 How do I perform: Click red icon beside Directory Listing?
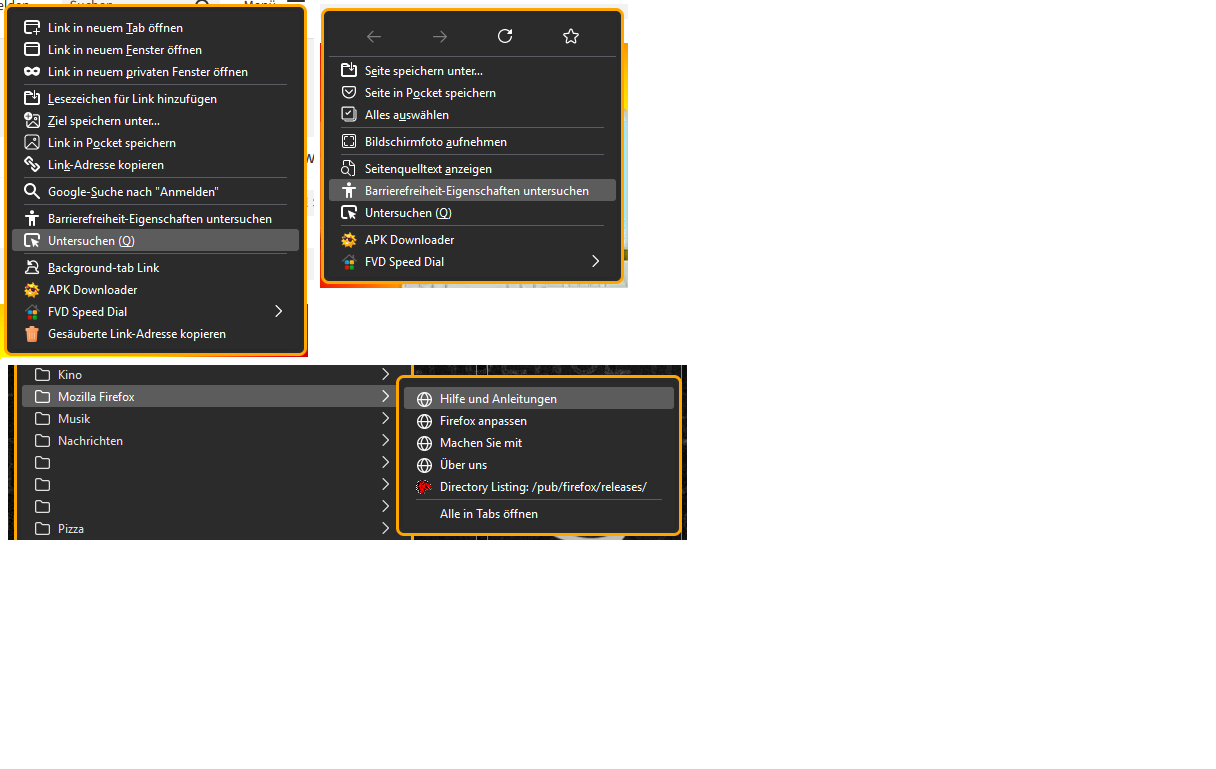coord(424,487)
